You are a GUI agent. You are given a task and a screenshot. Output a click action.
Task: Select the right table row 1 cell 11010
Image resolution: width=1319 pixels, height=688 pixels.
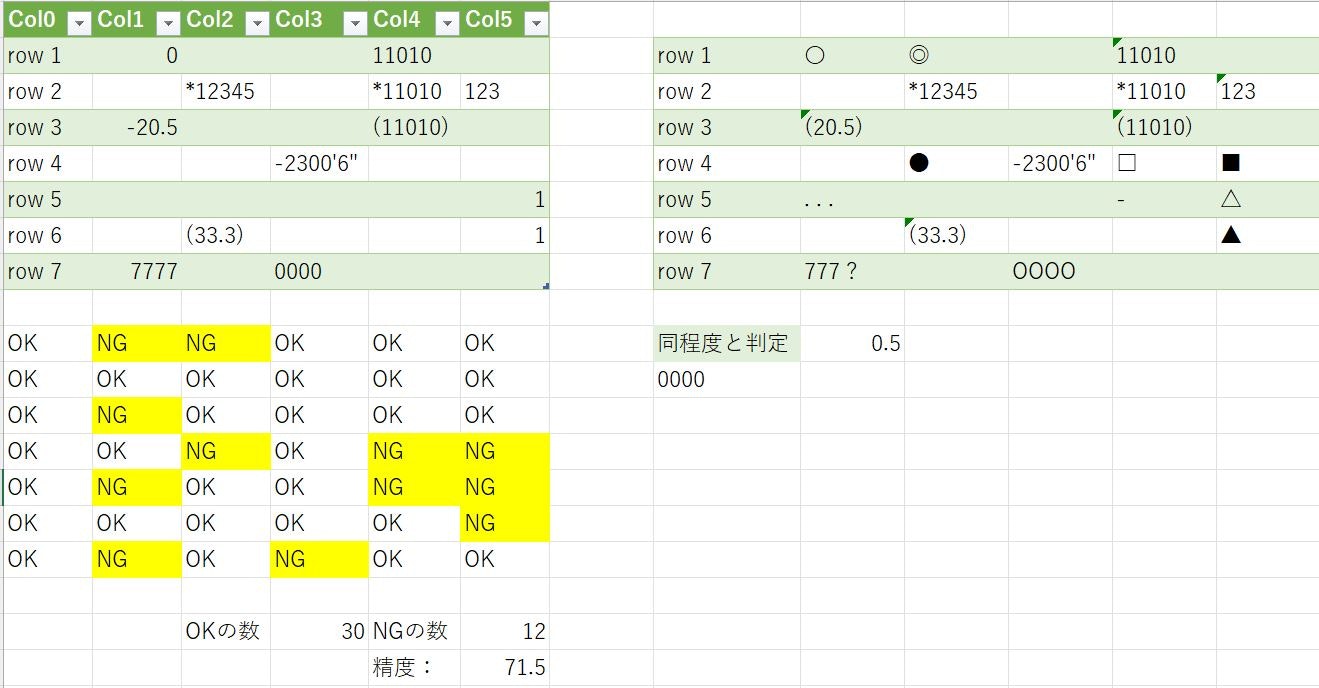[1164, 55]
